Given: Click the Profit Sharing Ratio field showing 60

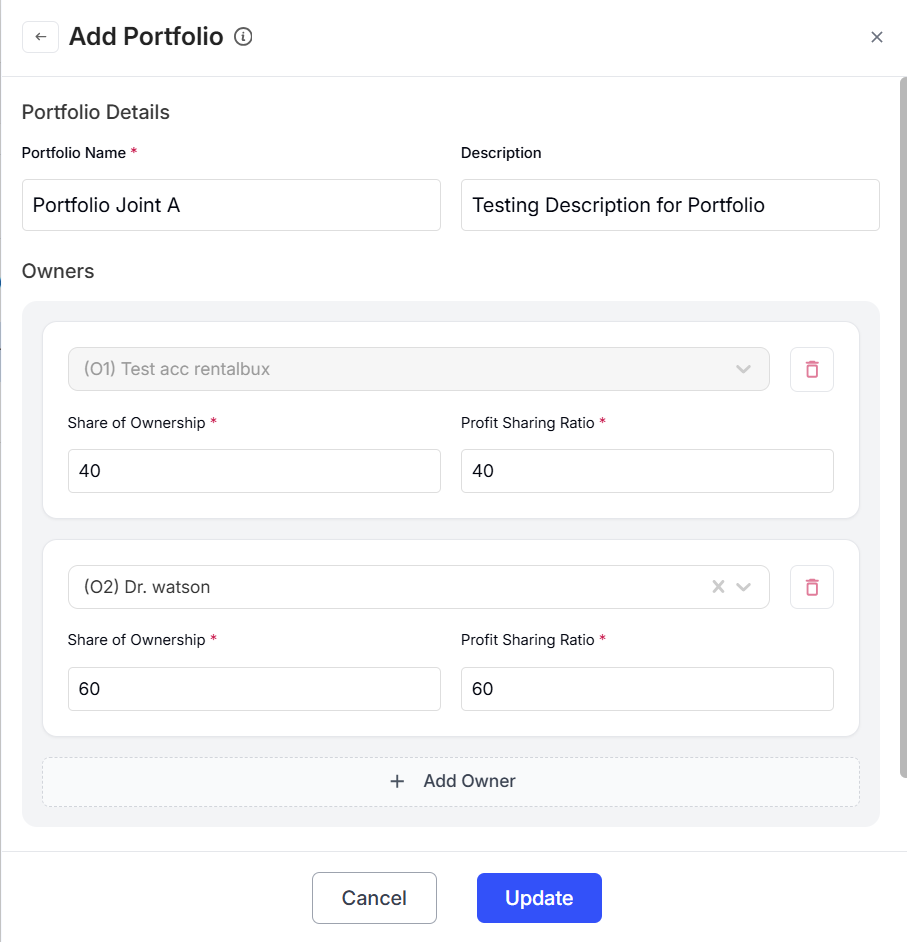Looking at the screenshot, I should (x=646, y=688).
